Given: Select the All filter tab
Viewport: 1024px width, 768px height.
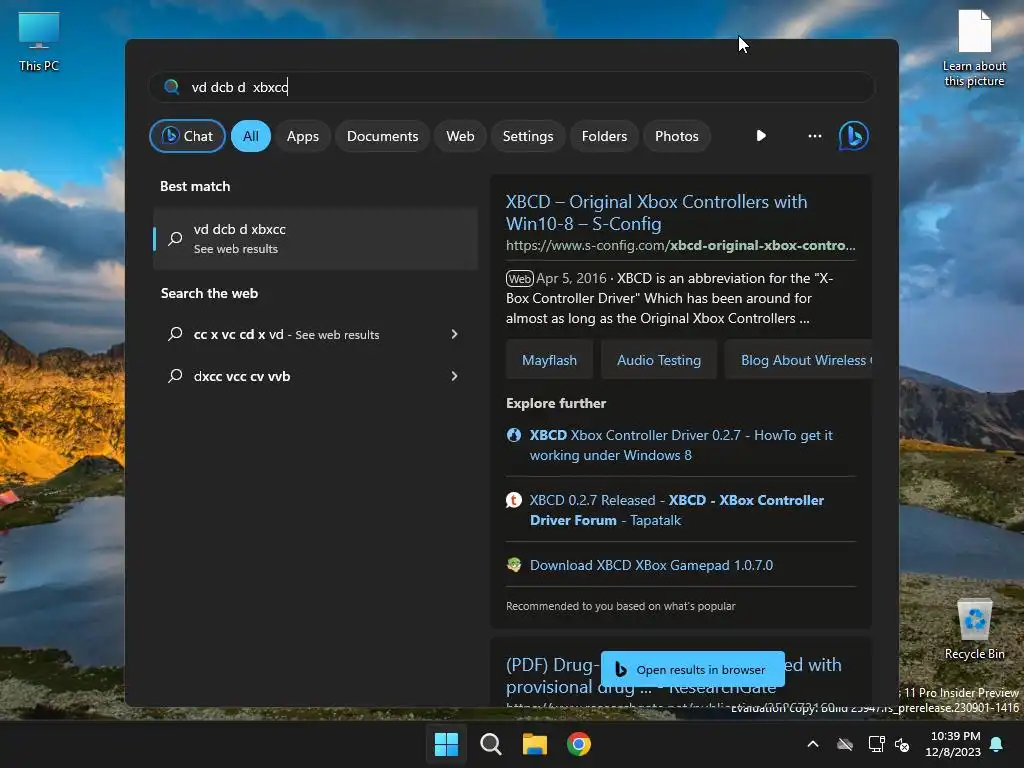Looking at the screenshot, I should 251,136.
